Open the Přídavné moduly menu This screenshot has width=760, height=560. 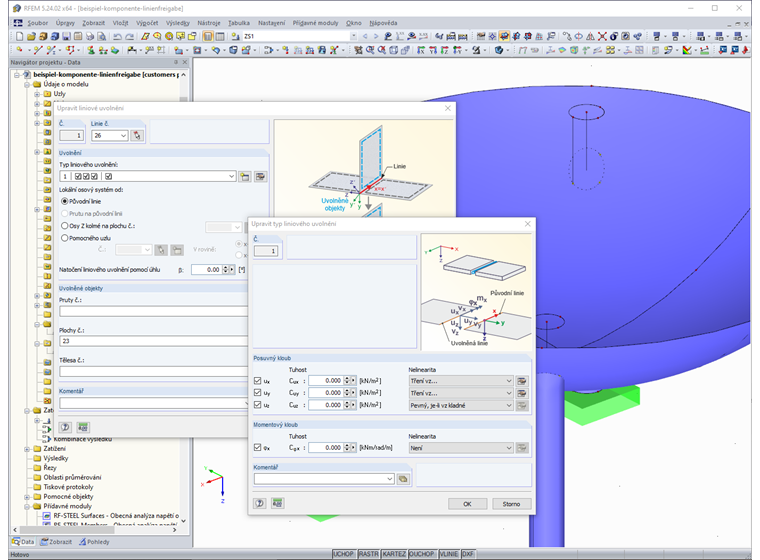(315, 23)
